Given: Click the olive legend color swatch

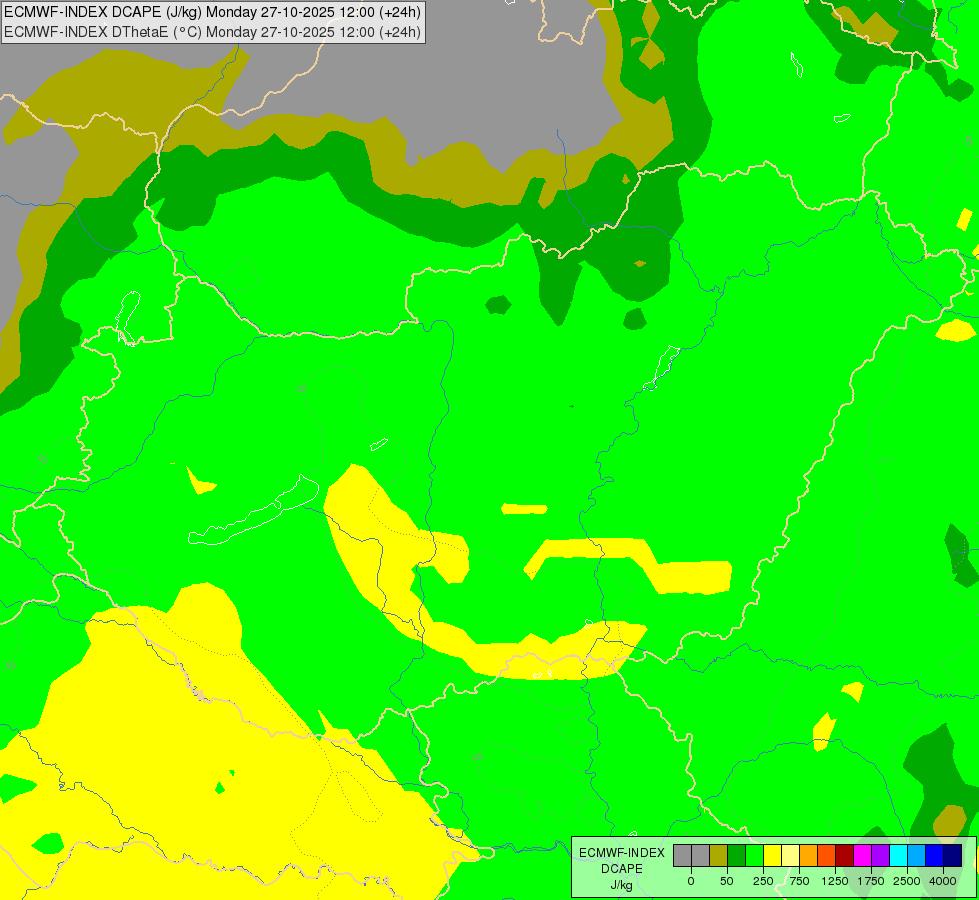Looking at the screenshot, I should click(719, 855).
